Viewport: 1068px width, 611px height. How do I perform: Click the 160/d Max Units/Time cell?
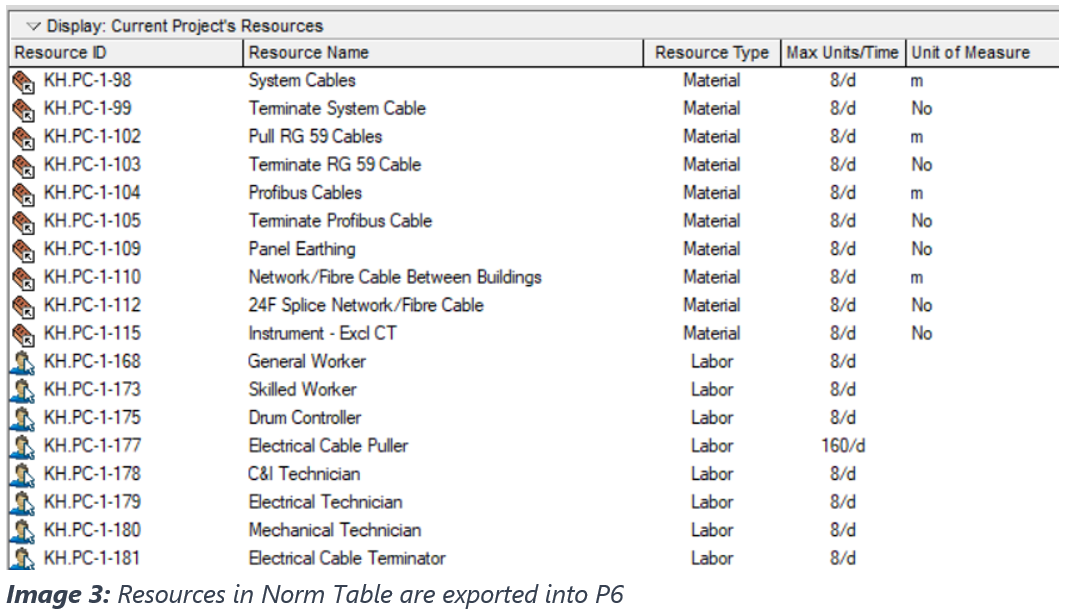pyautogui.click(x=842, y=446)
